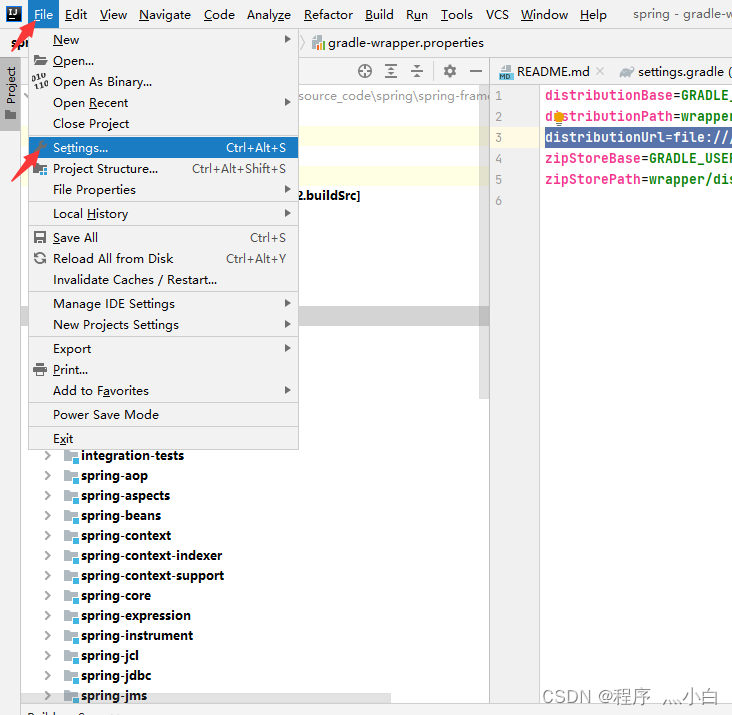Screen dimensions: 732x715
Task: Select Open Recent submenu
Action: pyautogui.click(x=163, y=103)
